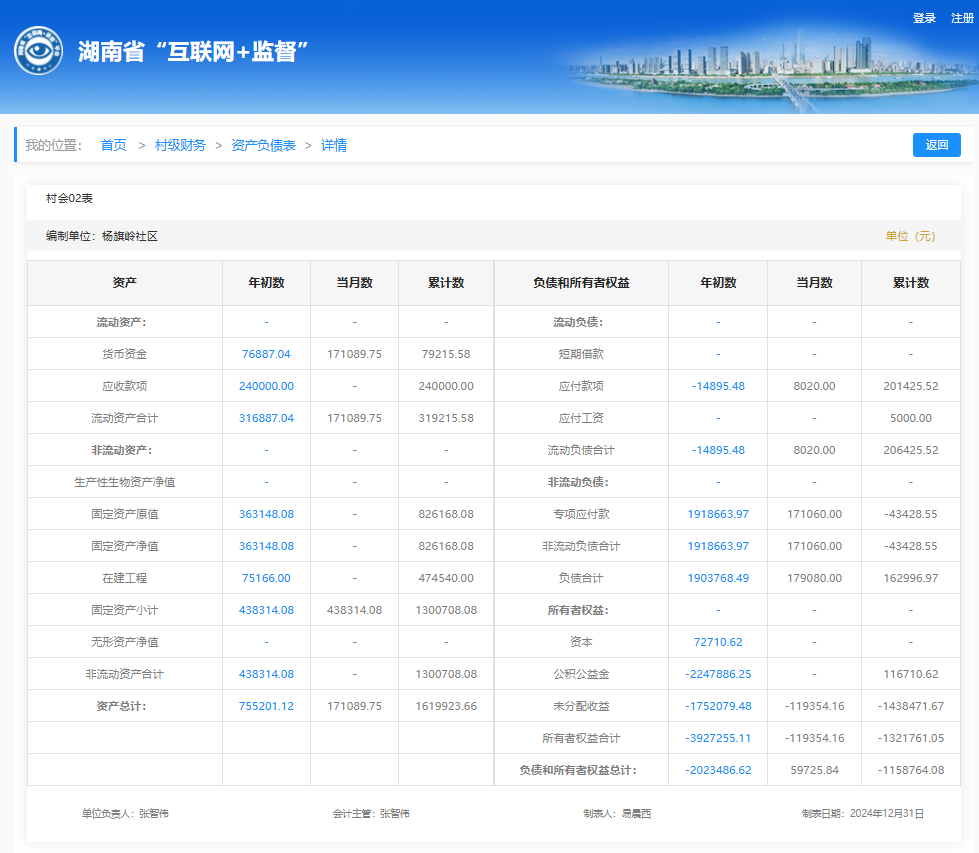Click site title 湖南省"互联网+监督"
The image size is (979, 853).
(x=193, y=51)
